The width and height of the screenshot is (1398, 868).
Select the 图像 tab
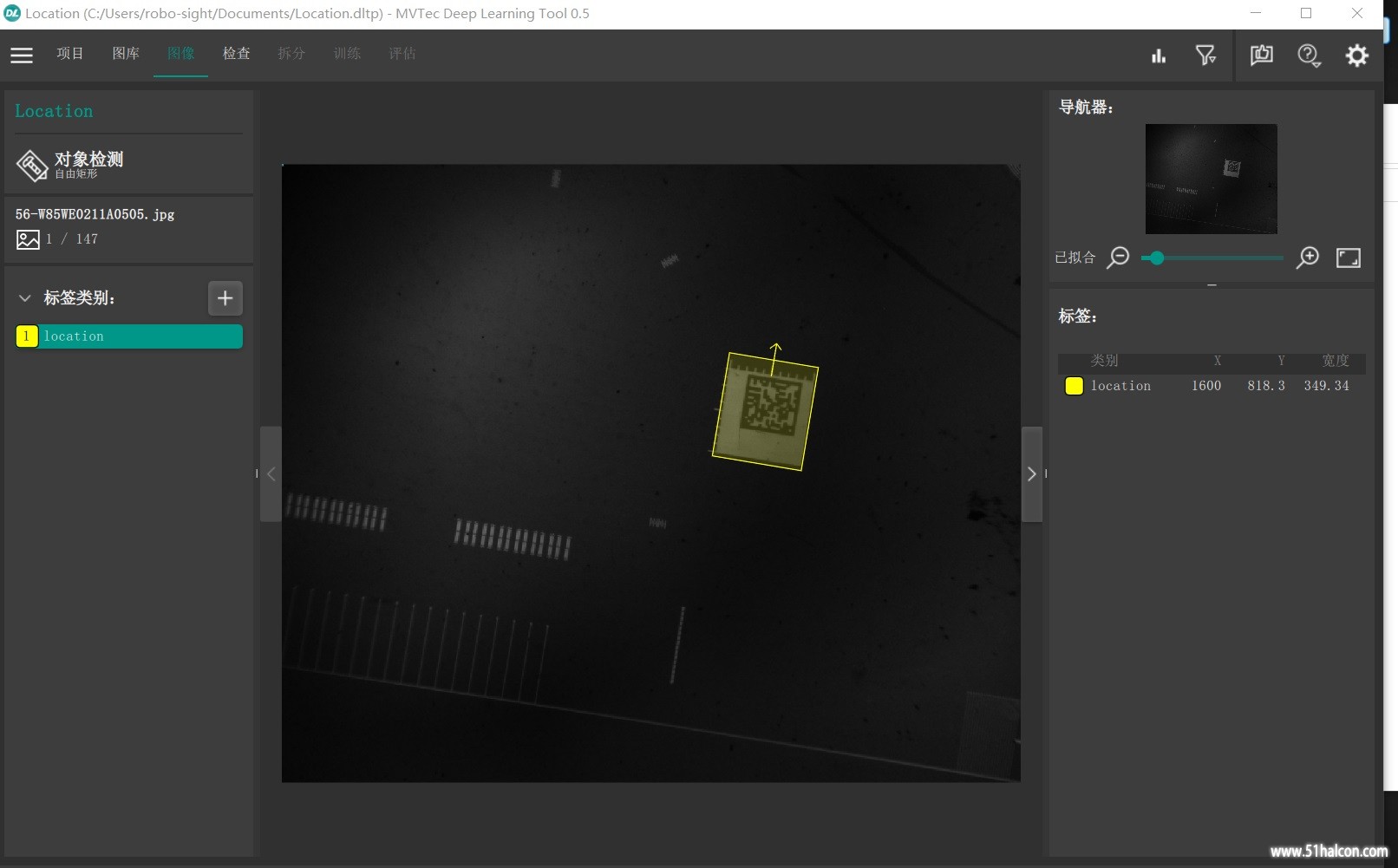[x=181, y=54]
